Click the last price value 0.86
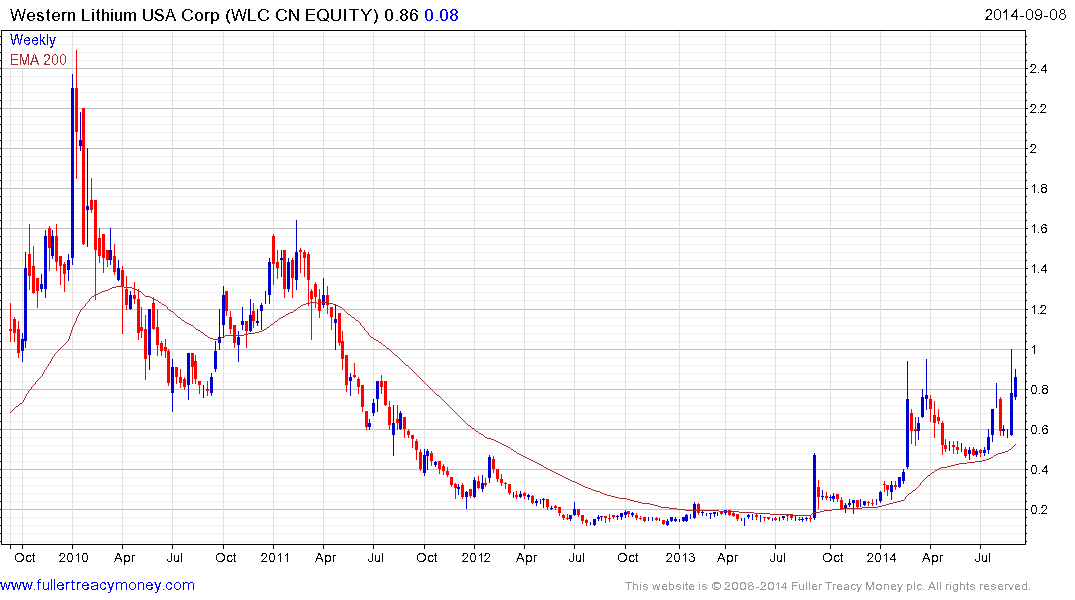The height and width of the screenshot is (600, 1075). [401, 15]
